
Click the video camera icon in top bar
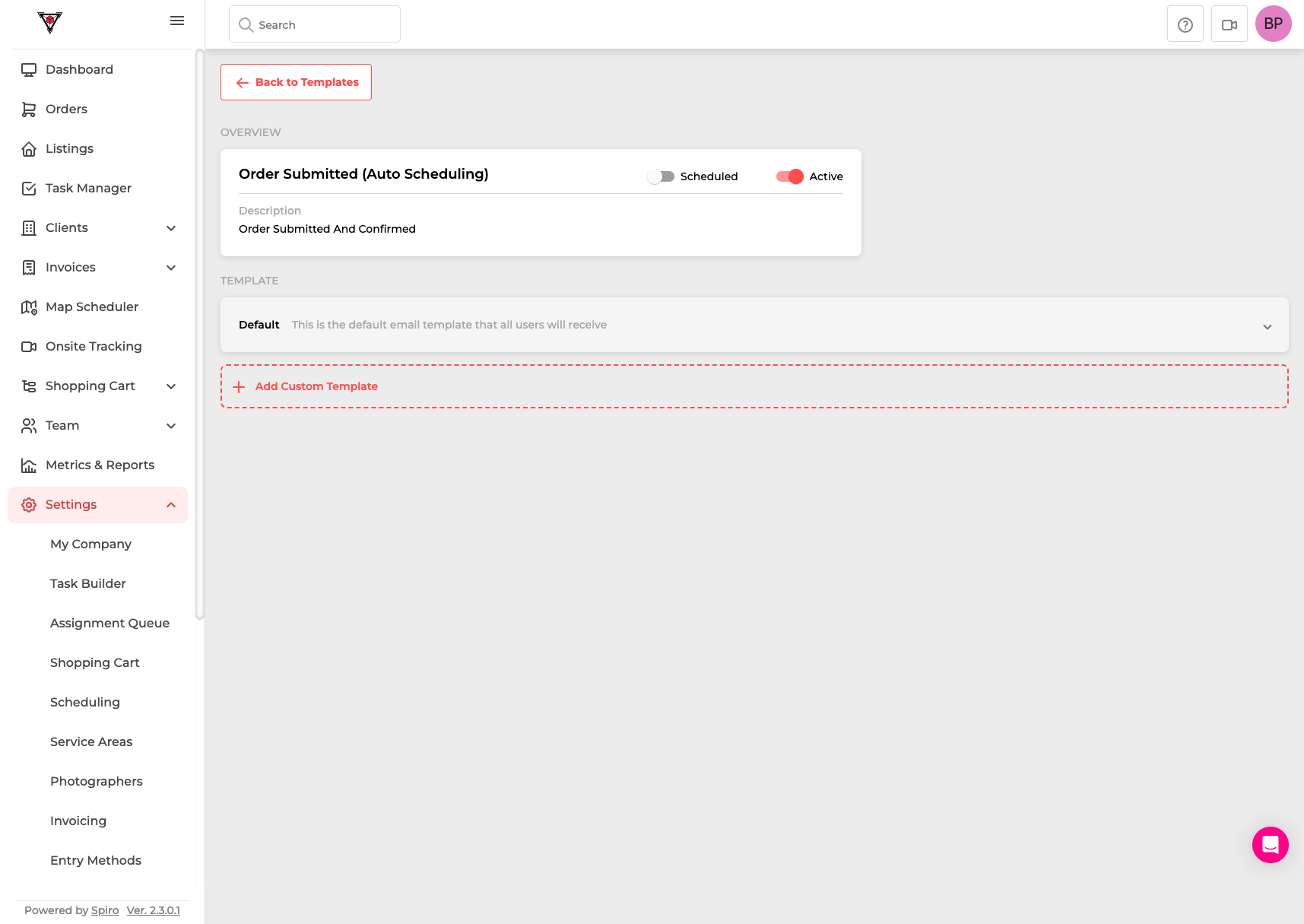click(x=1229, y=24)
